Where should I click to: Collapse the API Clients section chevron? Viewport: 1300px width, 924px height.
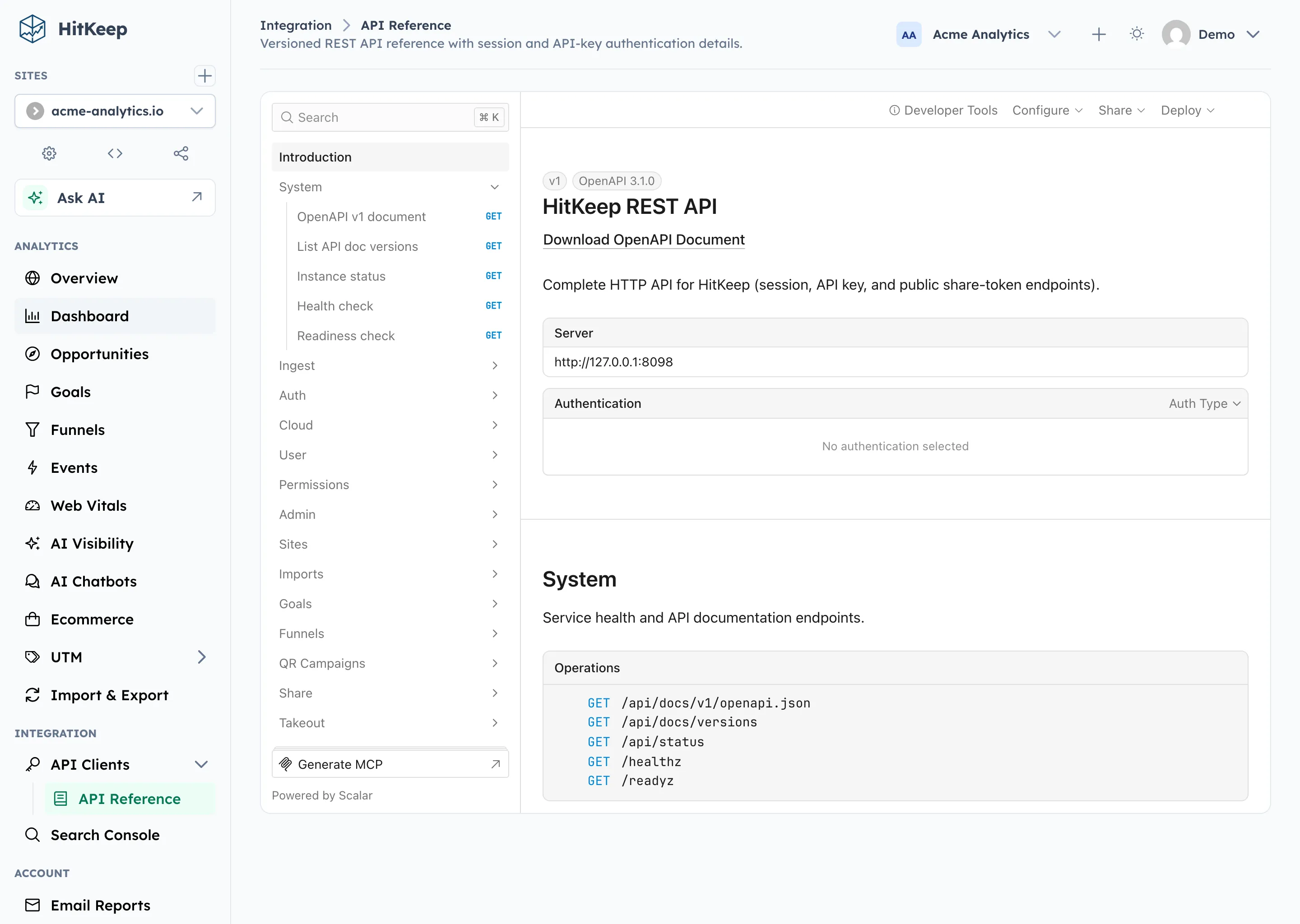click(201, 764)
